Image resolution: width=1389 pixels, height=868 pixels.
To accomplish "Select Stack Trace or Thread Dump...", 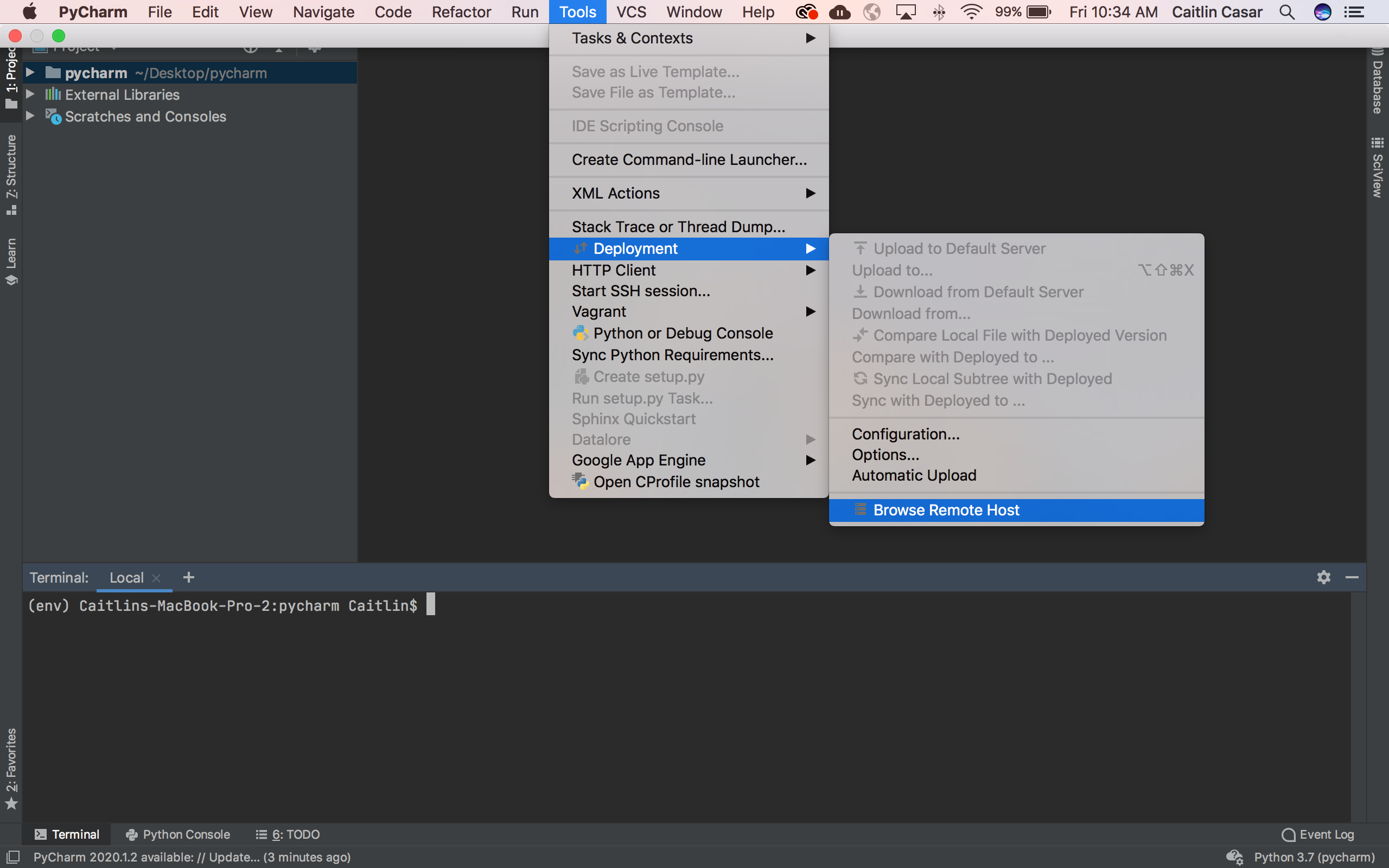I will click(x=689, y=226).
